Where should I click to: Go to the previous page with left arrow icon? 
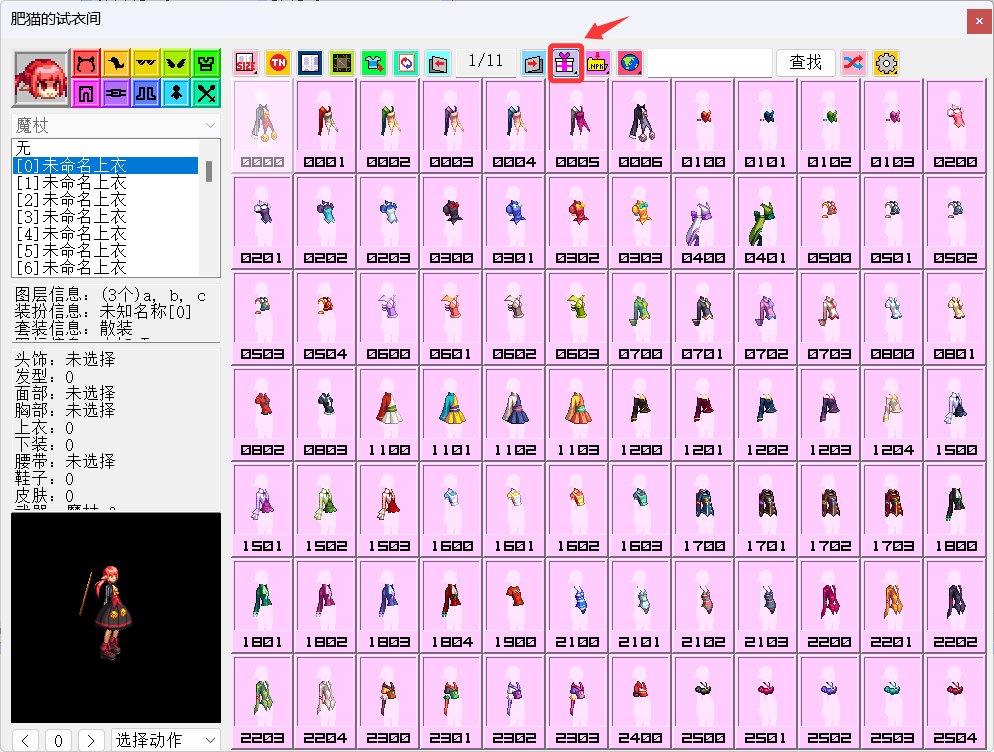438,63
